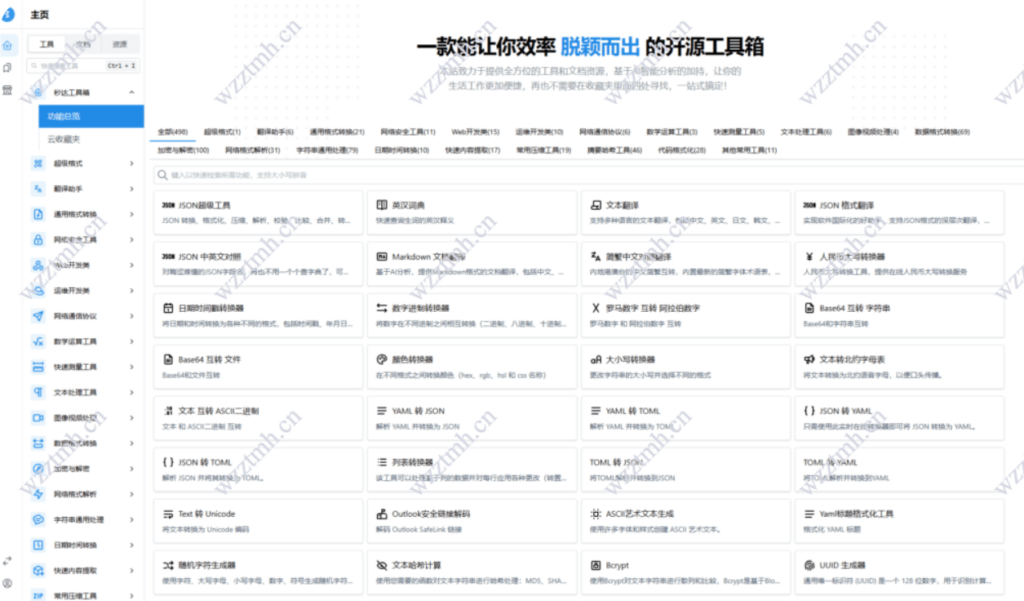Select the 加密与解密 sidebar icon
1024x601 pixels.
(40, 468)
